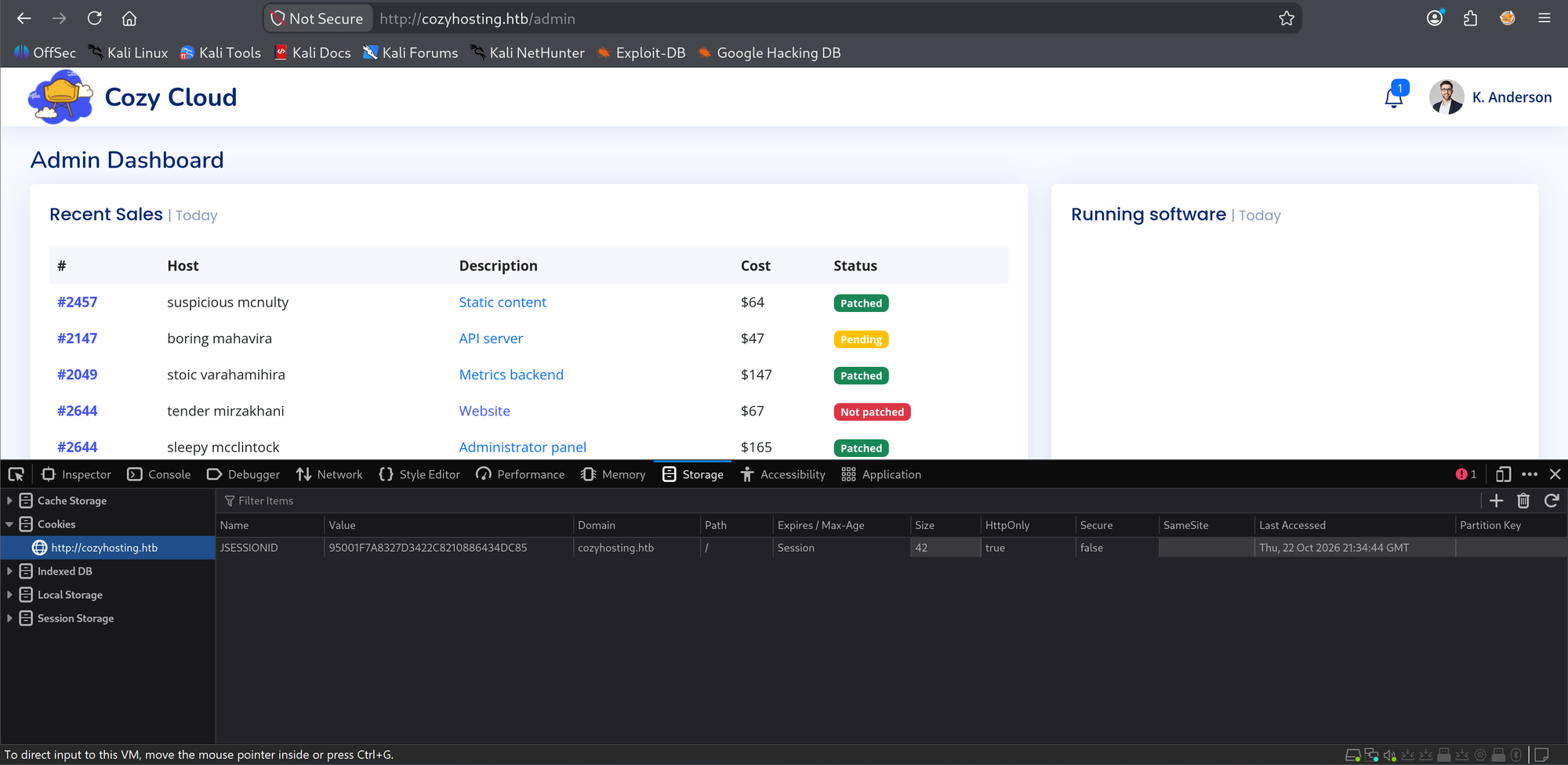Open the Static content link

click(x=503, y=302)
